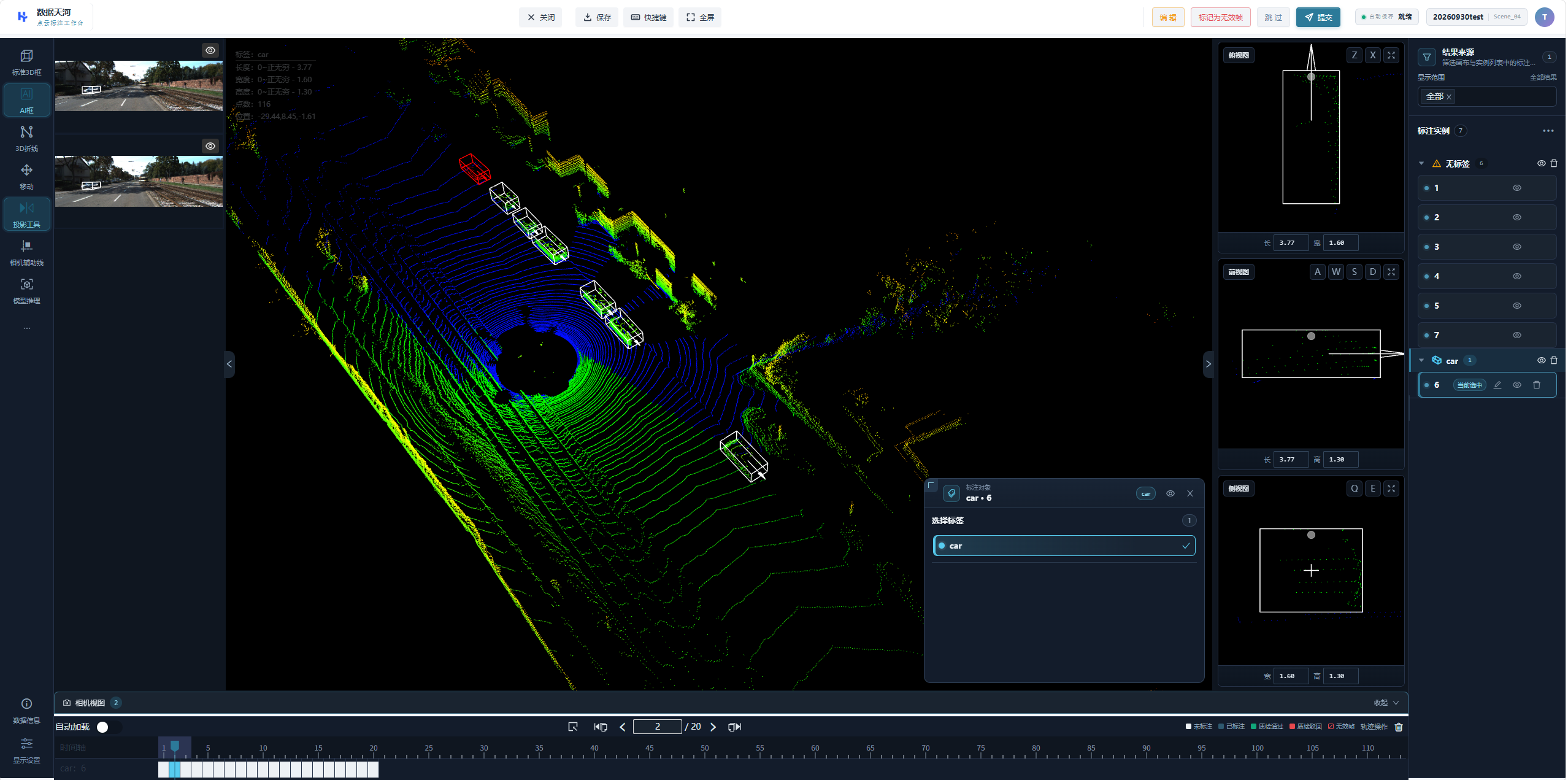Jump to the first frame
This screenshot has width=1568, height=780.
[x=601, y=727]
